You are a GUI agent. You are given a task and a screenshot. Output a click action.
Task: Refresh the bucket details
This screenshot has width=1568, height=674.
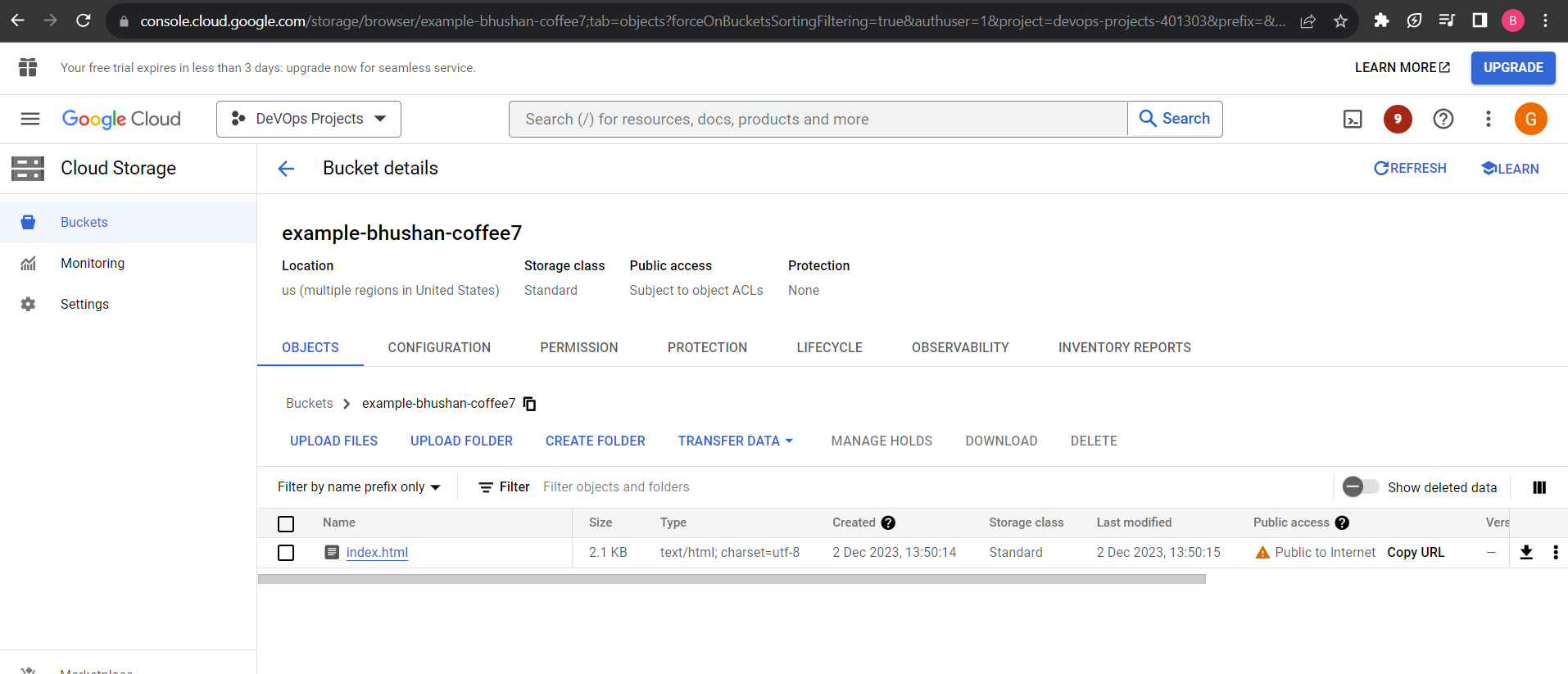point(1410,168)
